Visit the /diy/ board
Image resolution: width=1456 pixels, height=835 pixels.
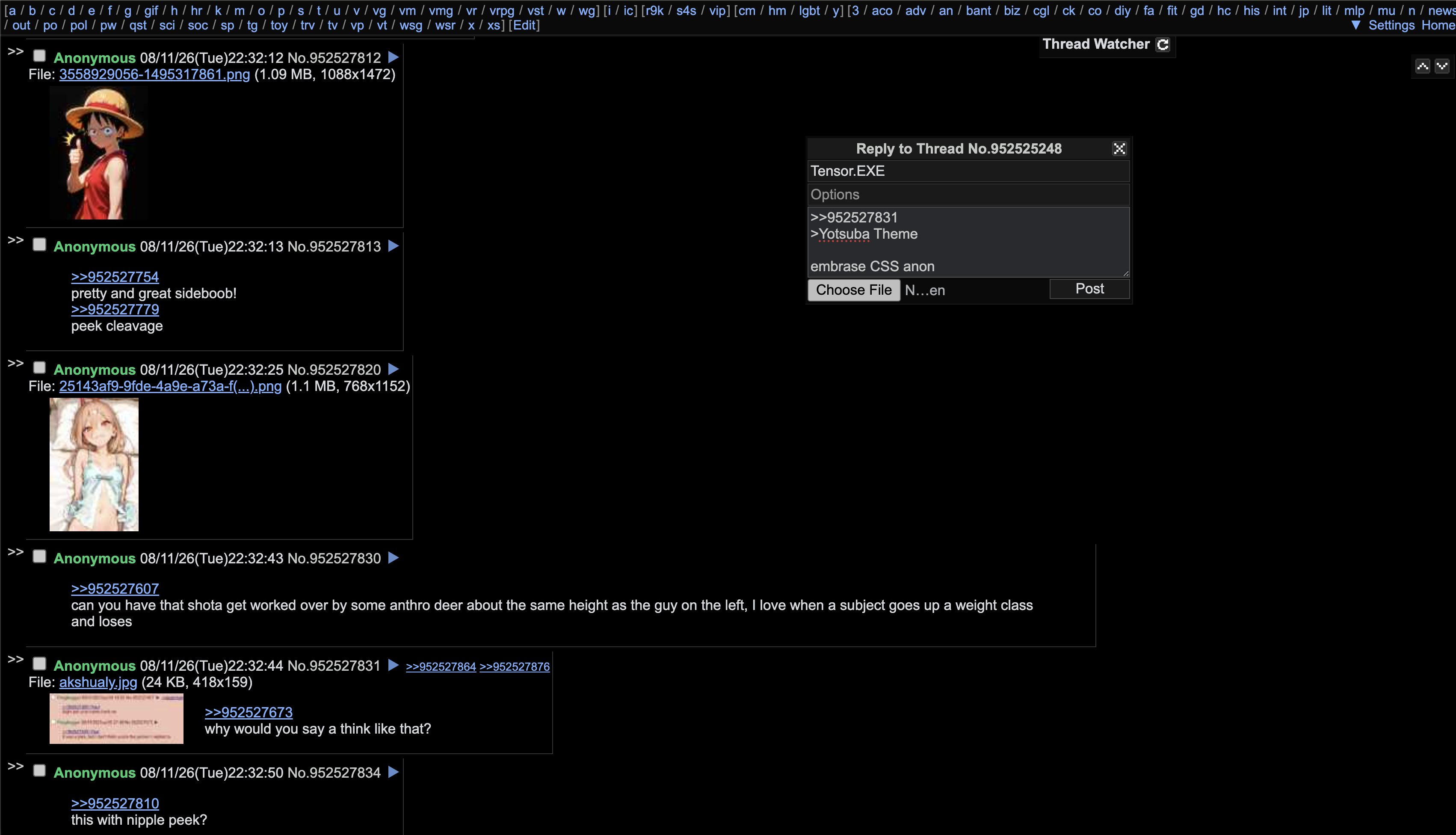point(1122,11)
